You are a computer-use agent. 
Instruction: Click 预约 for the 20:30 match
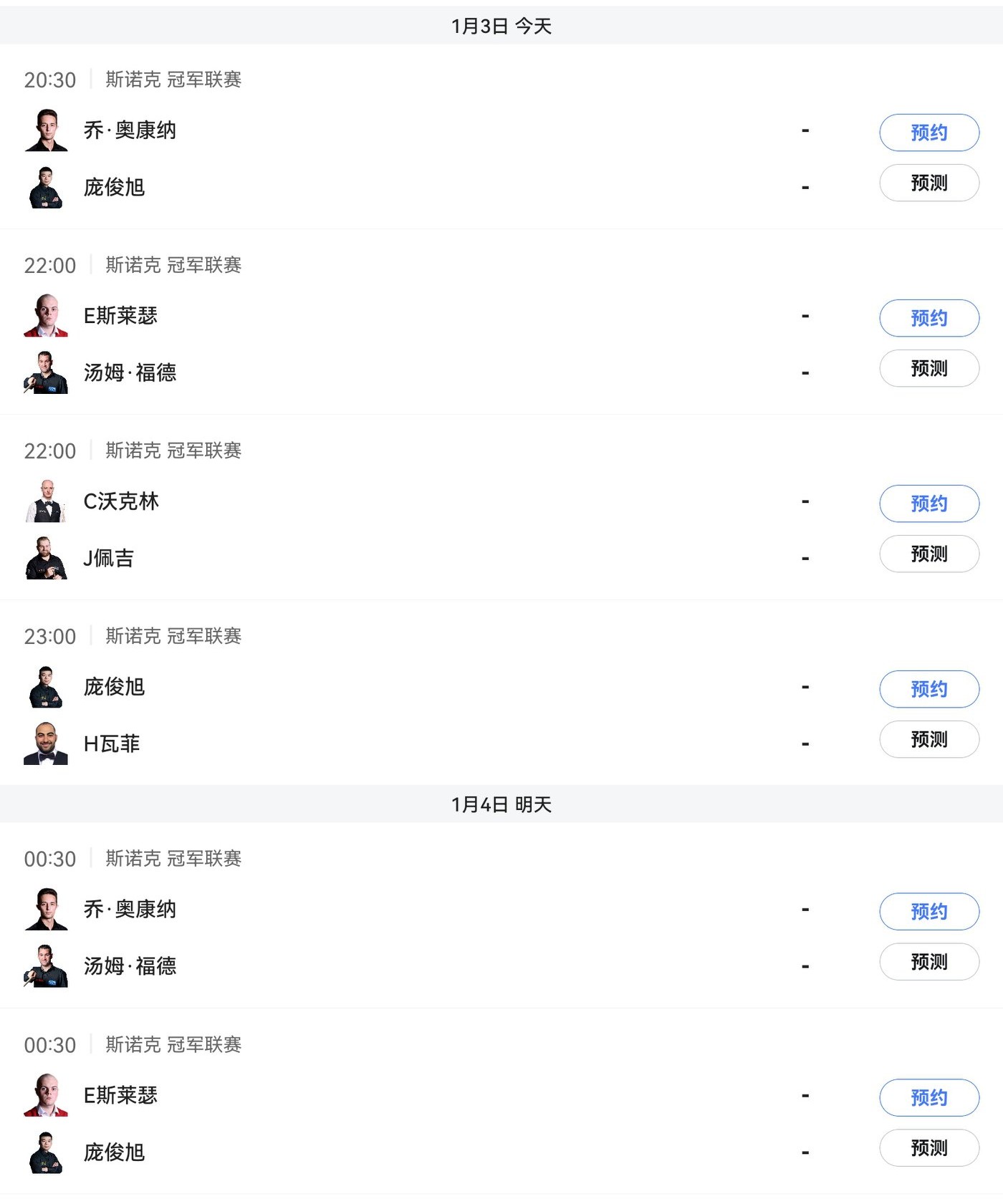tap(928, 133)
